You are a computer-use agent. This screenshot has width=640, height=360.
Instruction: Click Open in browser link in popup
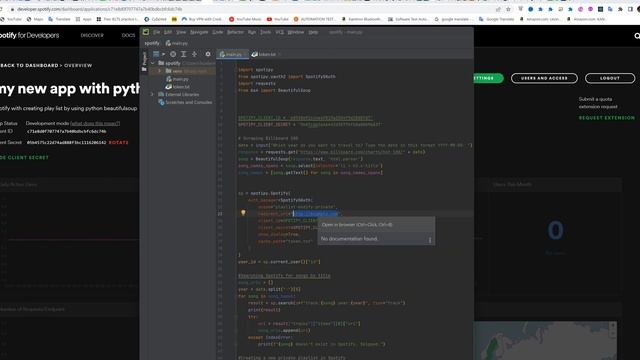(x=357, y=224)
